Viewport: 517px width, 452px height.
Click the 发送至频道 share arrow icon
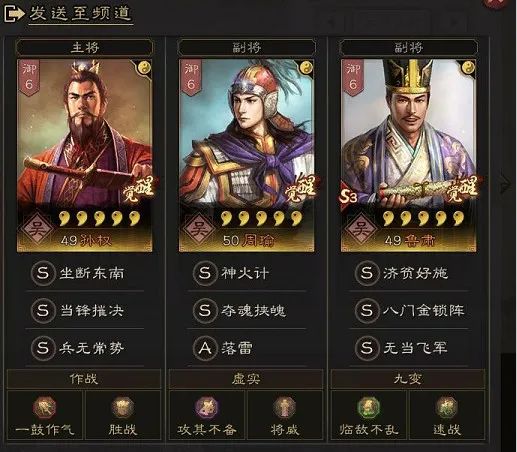tap(14, 13)
